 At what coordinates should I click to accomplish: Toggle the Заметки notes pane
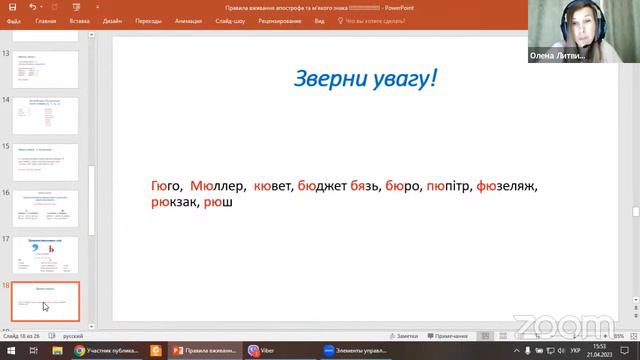404,336
